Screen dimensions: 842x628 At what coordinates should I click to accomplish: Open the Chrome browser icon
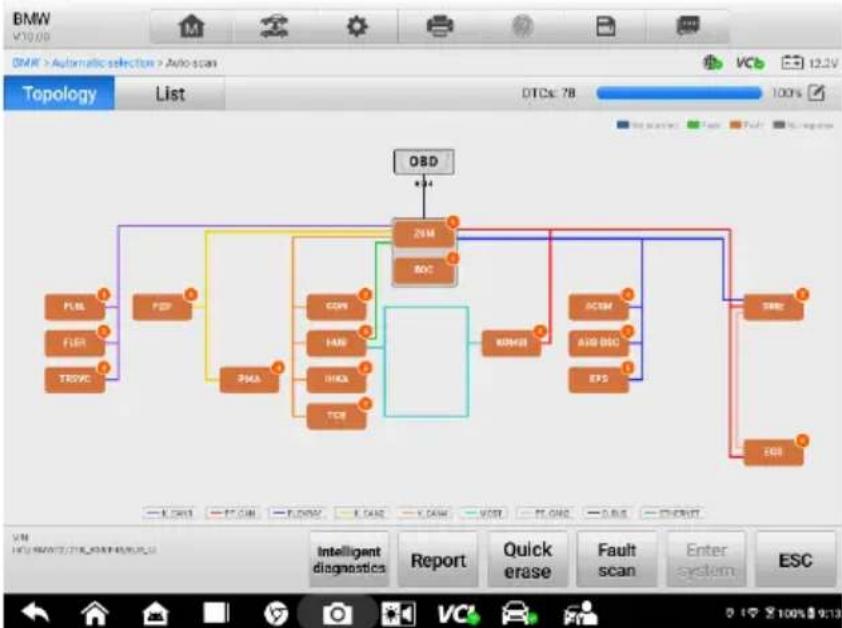[276, 613]
